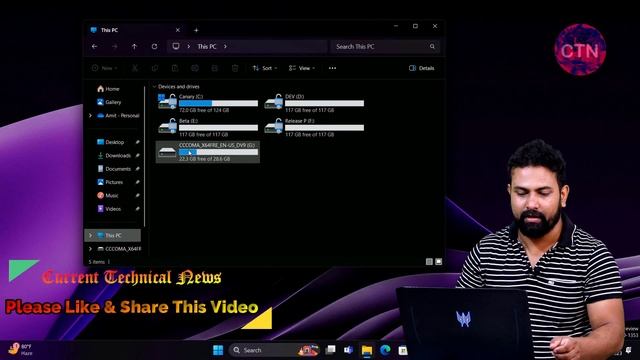The height and width of the screenshot is (360, 640).
Task: Click Beta (E:) storage usage bar
Action: [x=218, y=128]
